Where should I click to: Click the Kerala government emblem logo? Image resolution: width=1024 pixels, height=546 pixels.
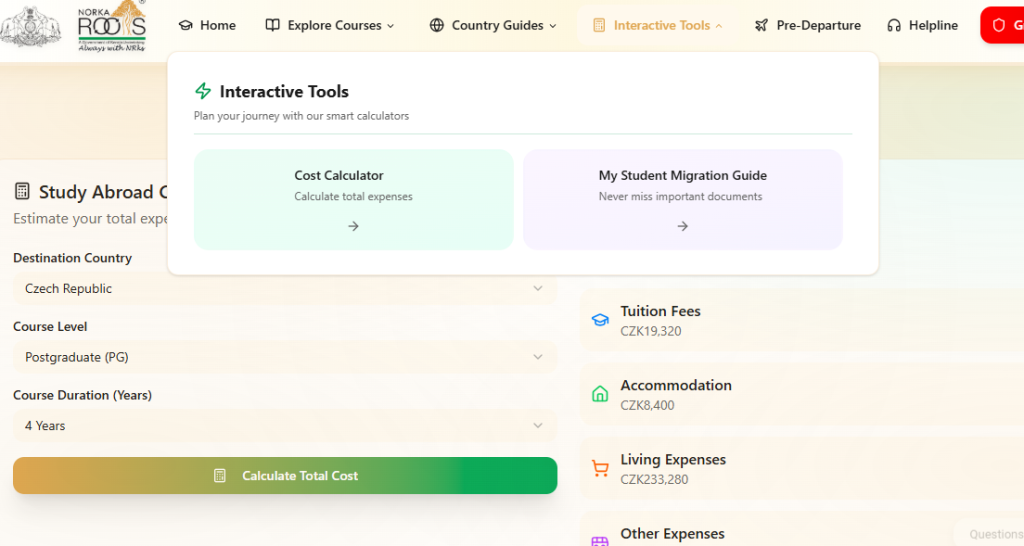point(31,26)
